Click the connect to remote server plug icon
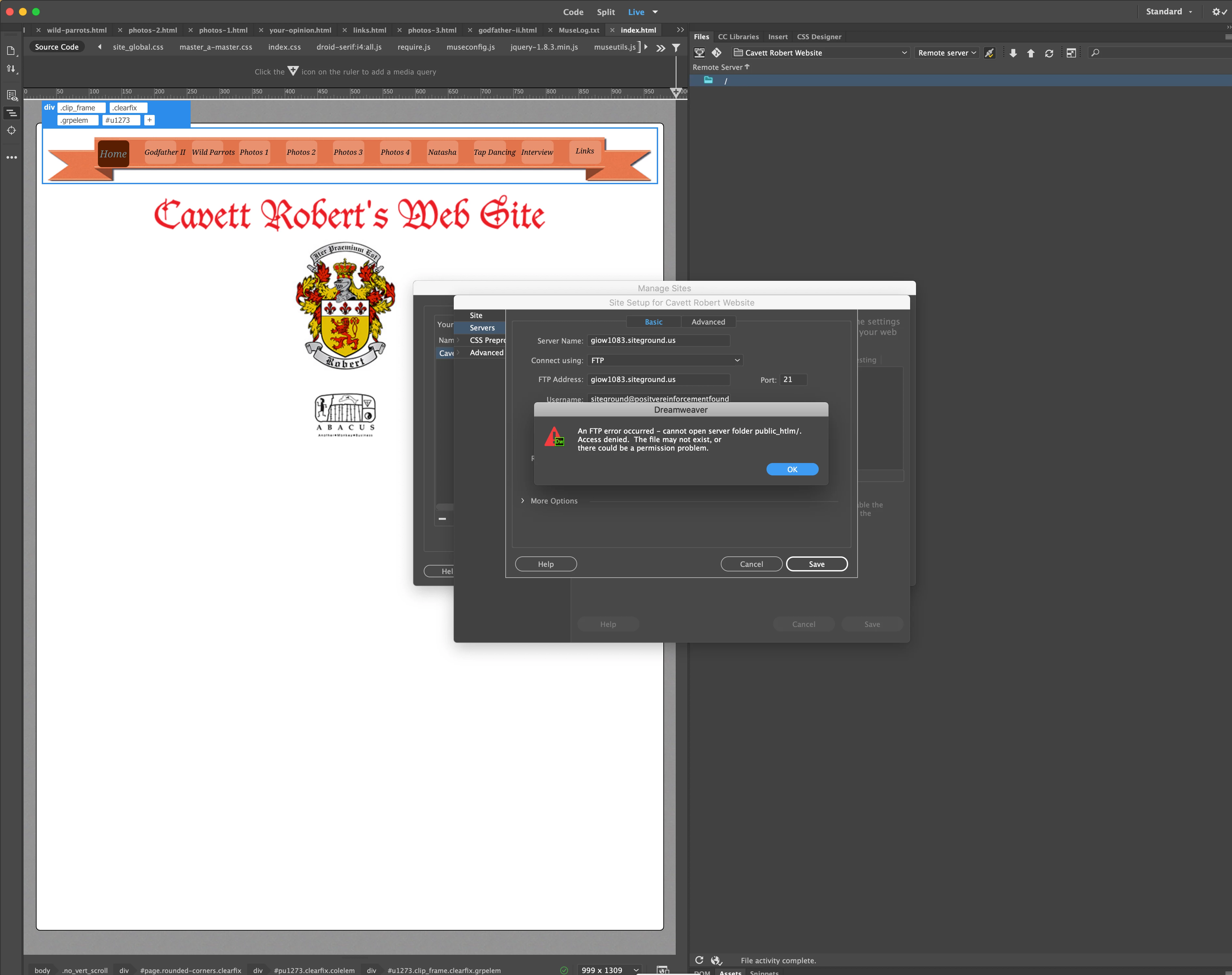 (x=989, y=53)
